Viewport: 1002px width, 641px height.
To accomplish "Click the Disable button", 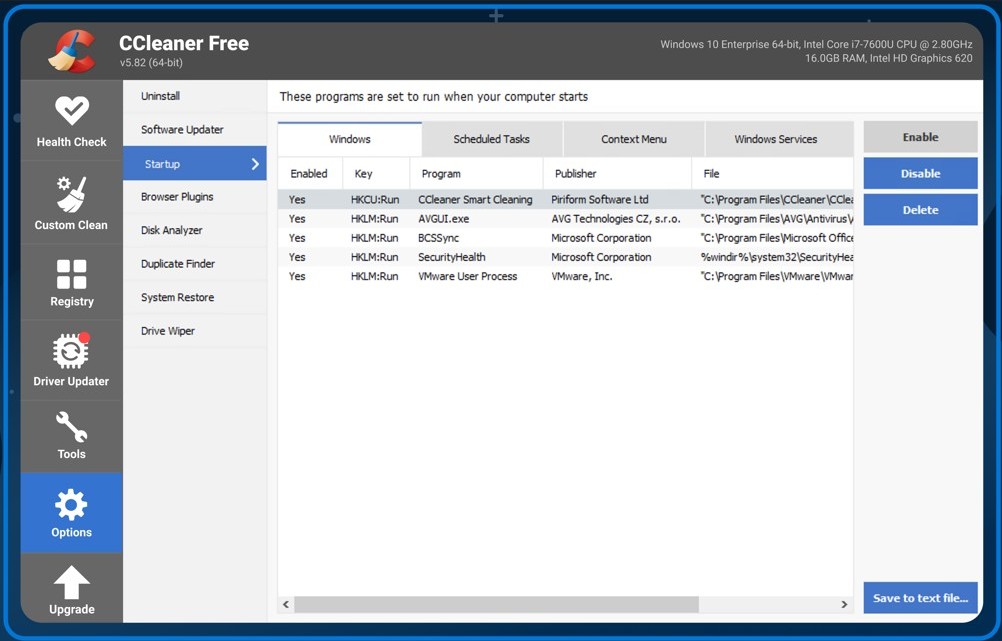I will [920, 173].
